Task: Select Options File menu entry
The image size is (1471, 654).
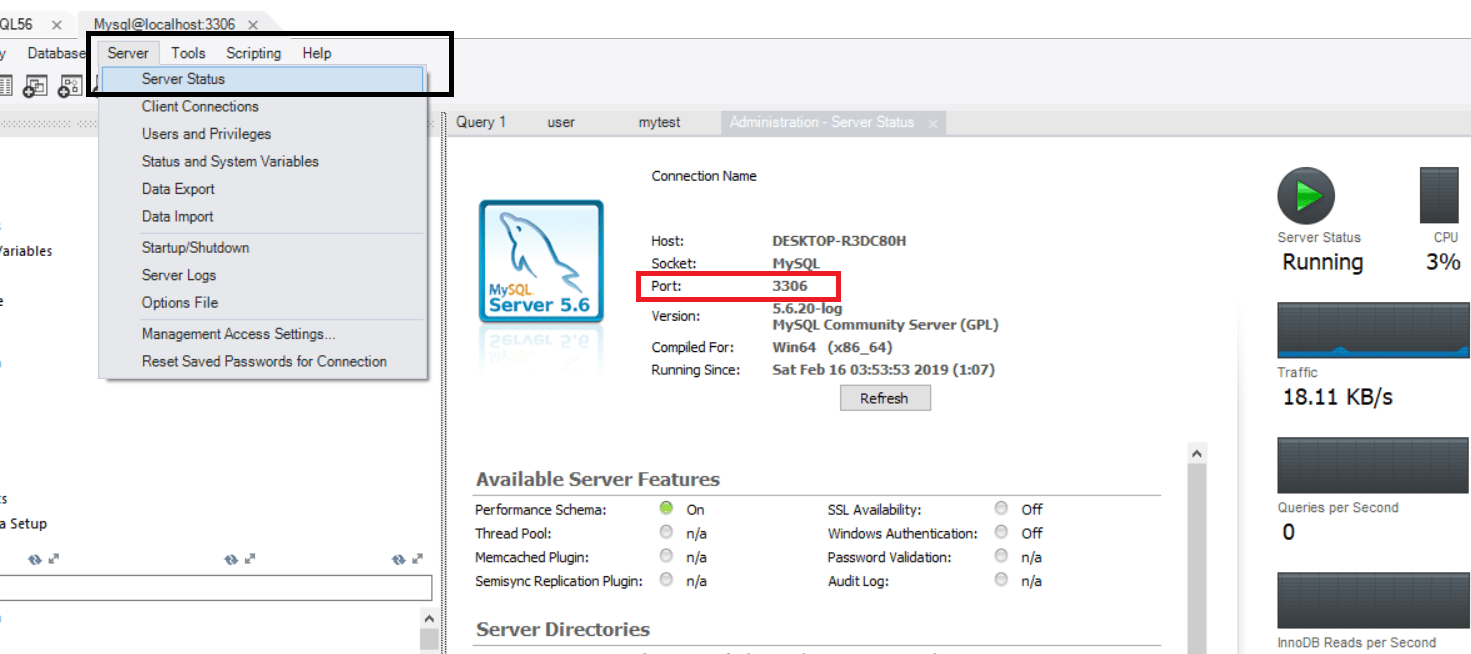Action: (x=263, y=302)
